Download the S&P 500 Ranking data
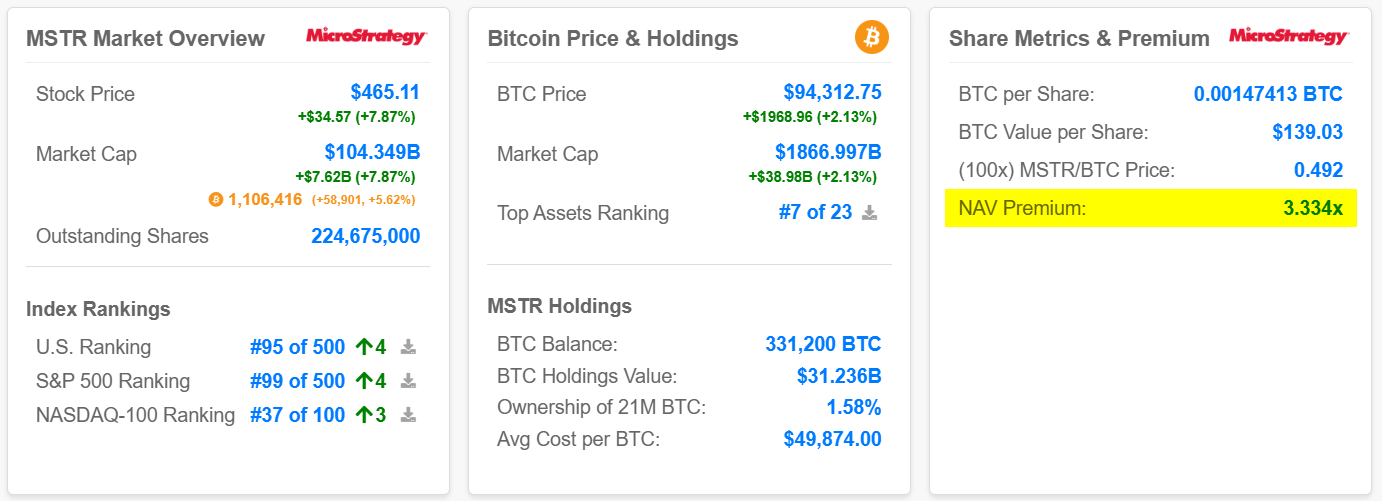 (408, 381)
